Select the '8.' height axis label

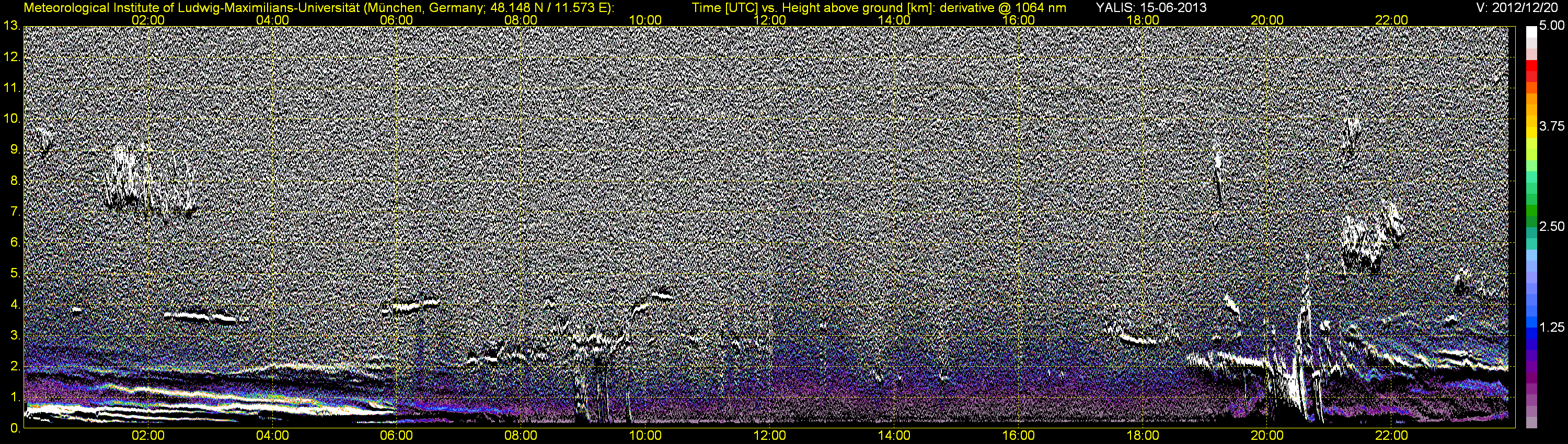click(15, 181)
